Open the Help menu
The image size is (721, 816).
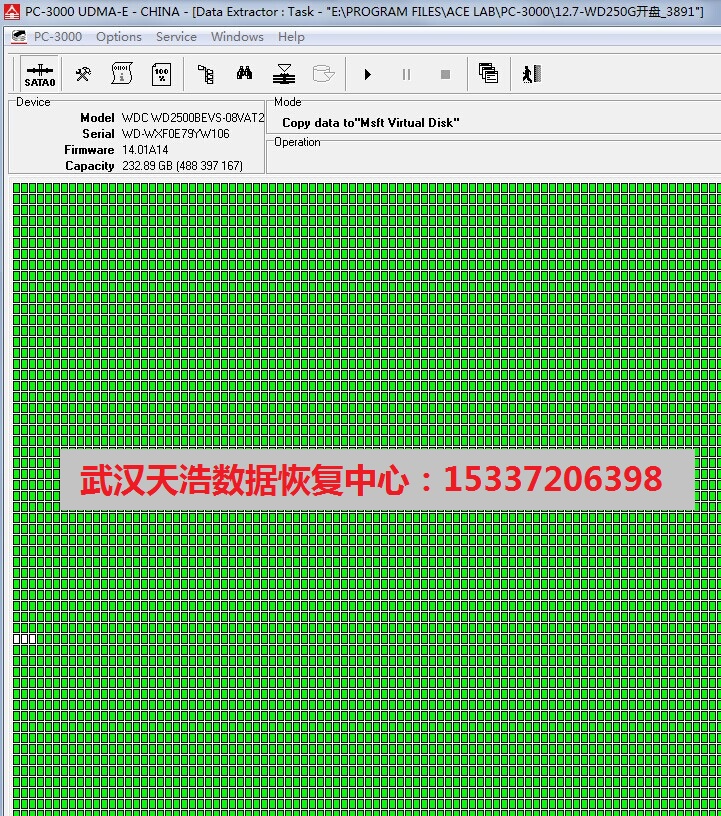[291, 37]
